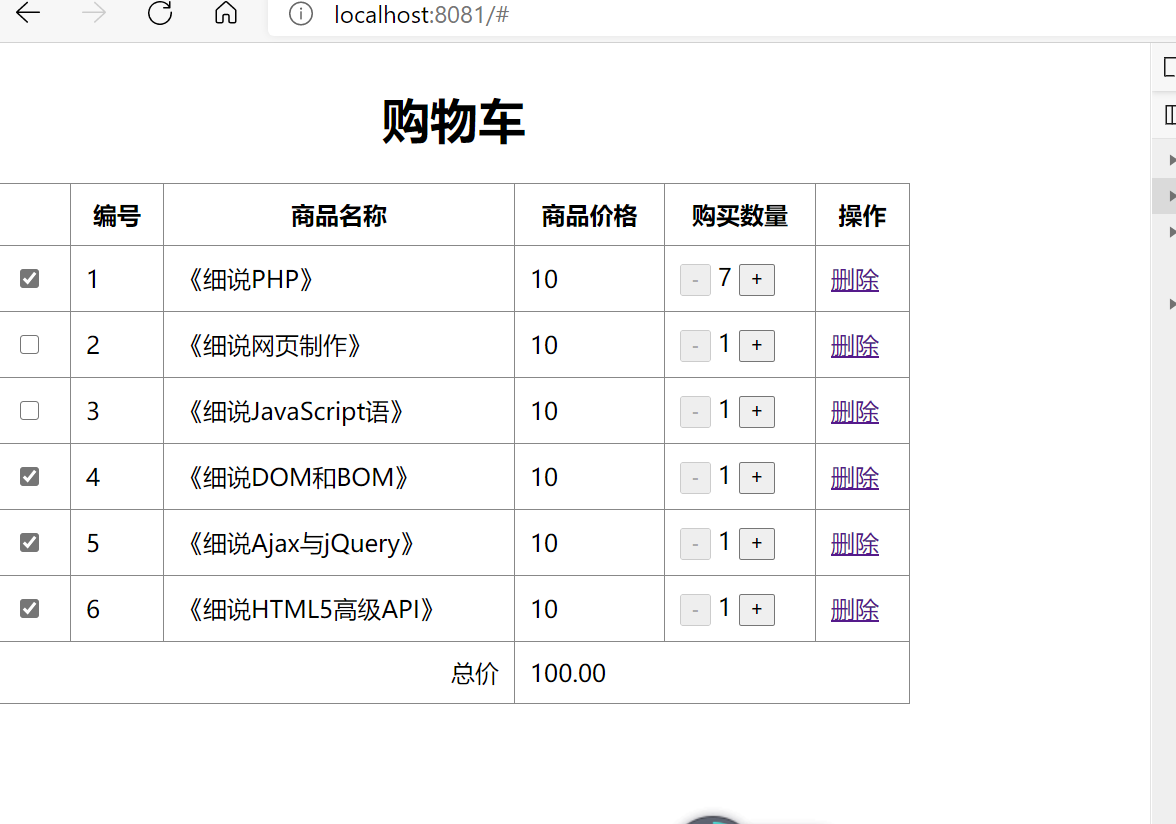Delete 《细说Ajax与jQuery》 via its 删除 link
This screenshot has width=1176, height=824.
pyautogui.click(x=854, y=543)
